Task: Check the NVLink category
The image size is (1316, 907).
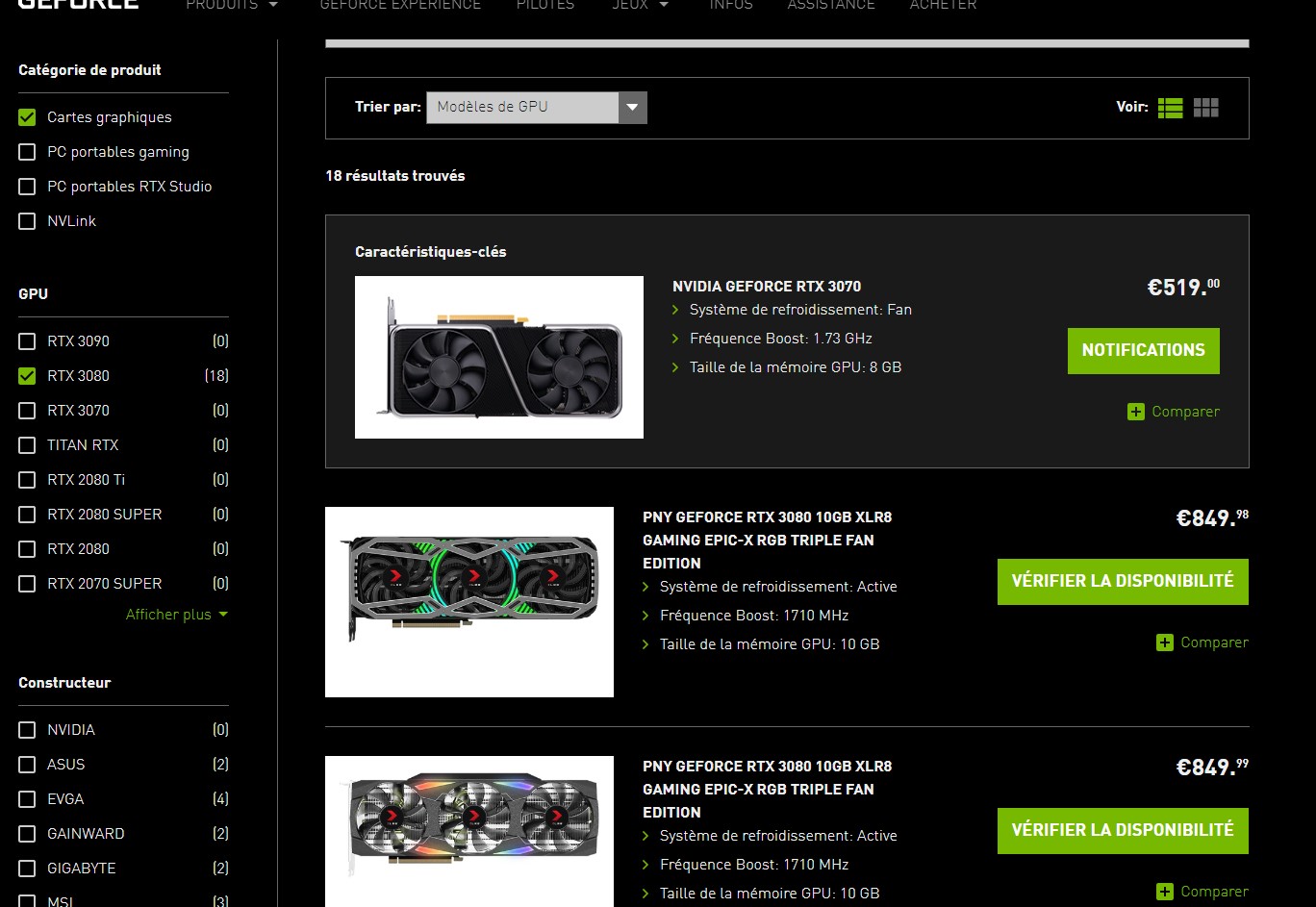Action: [27, 221]
